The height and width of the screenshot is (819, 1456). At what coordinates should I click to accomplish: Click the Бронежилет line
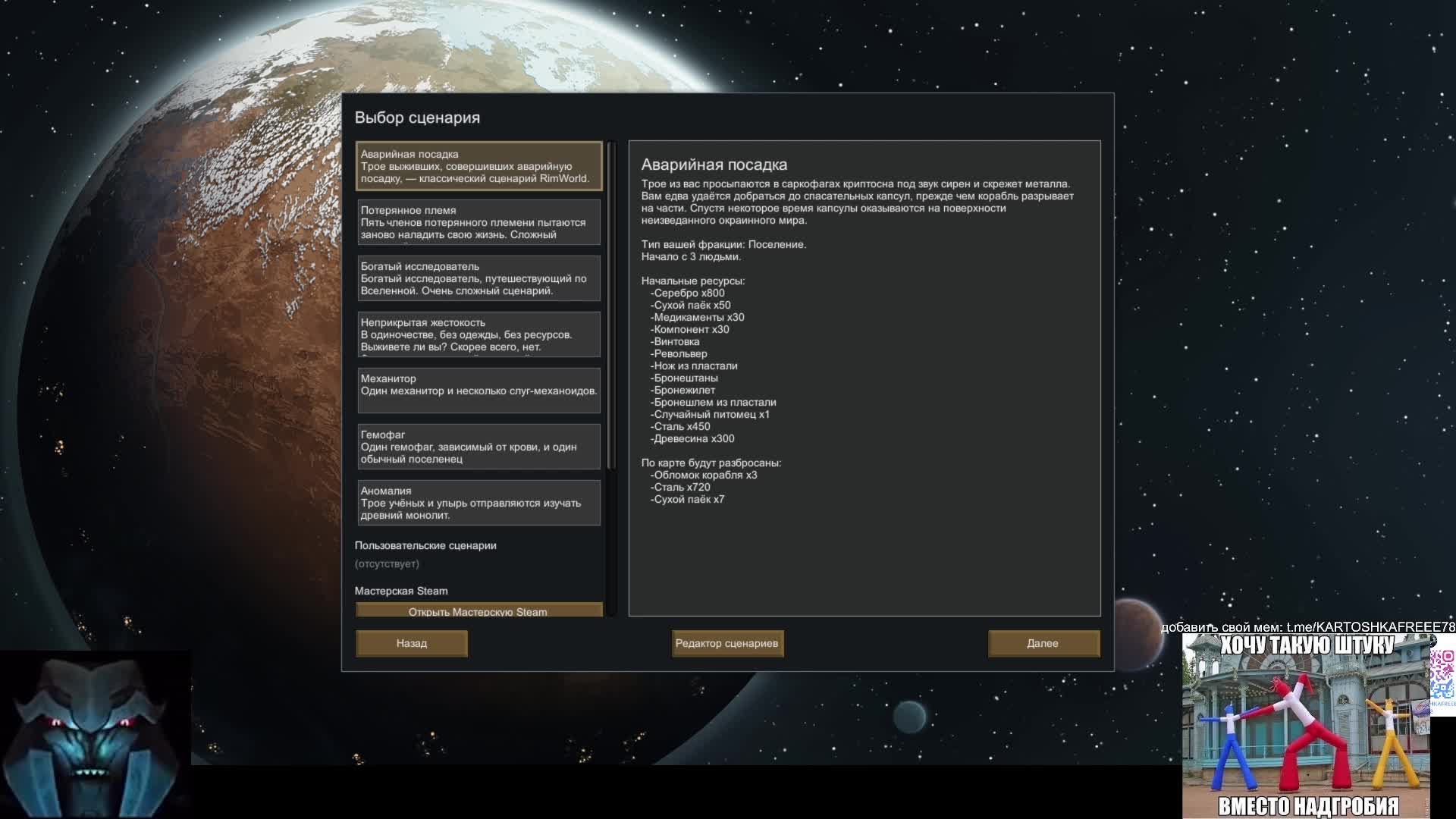[x=682, y=390]
